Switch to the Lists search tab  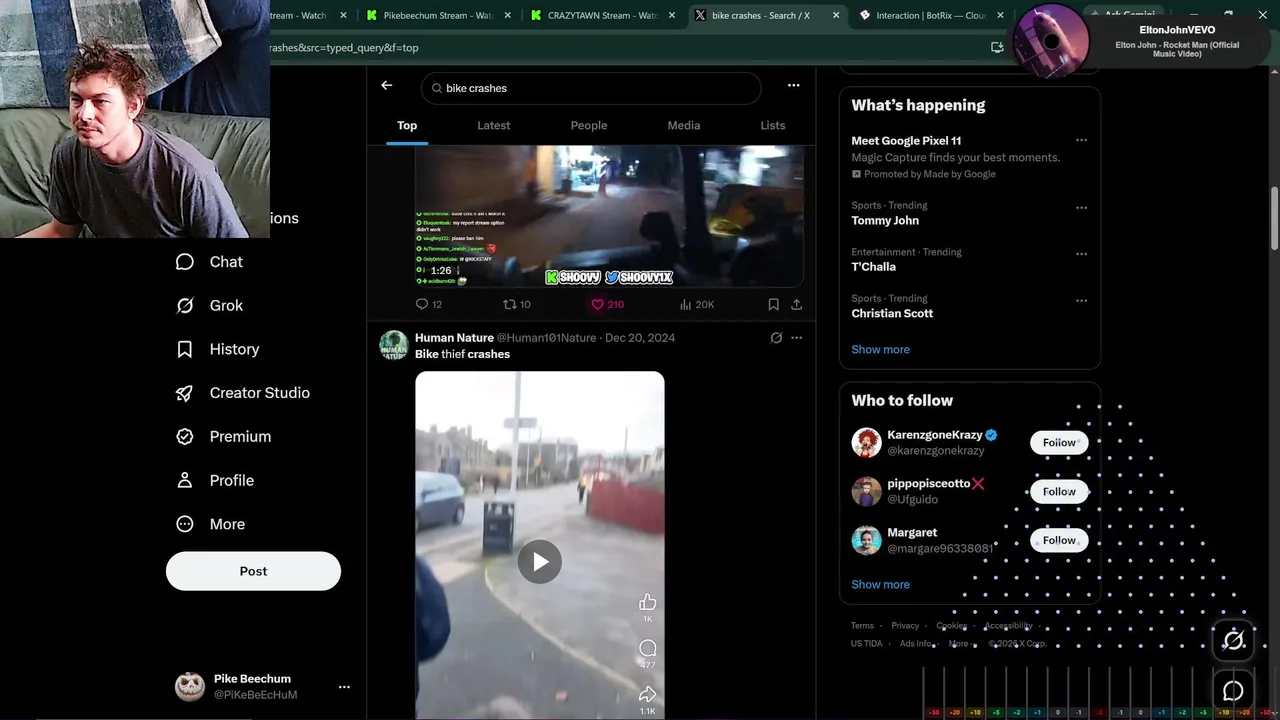[x=773, y=125]
